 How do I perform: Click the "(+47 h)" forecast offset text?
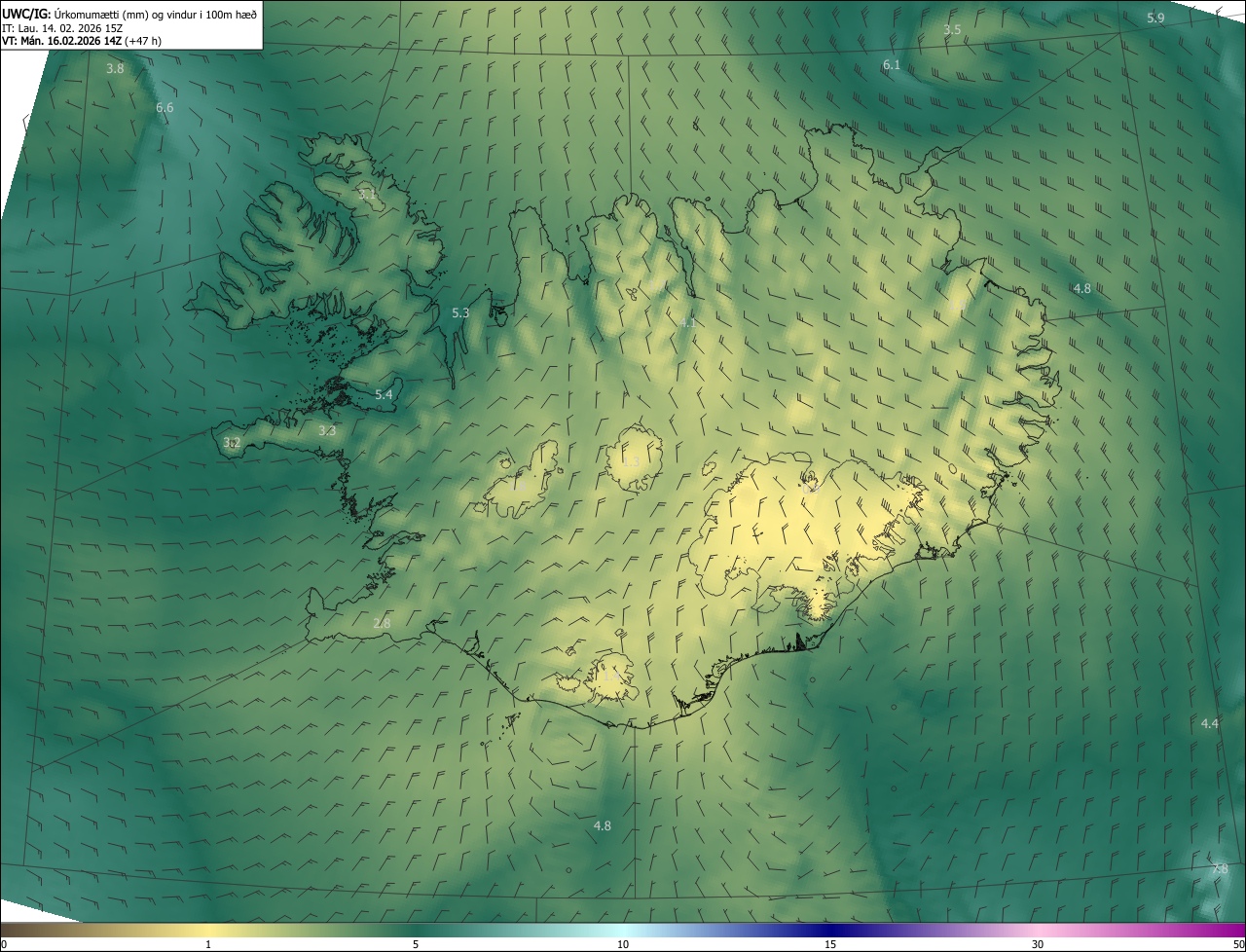coord(143,41)
